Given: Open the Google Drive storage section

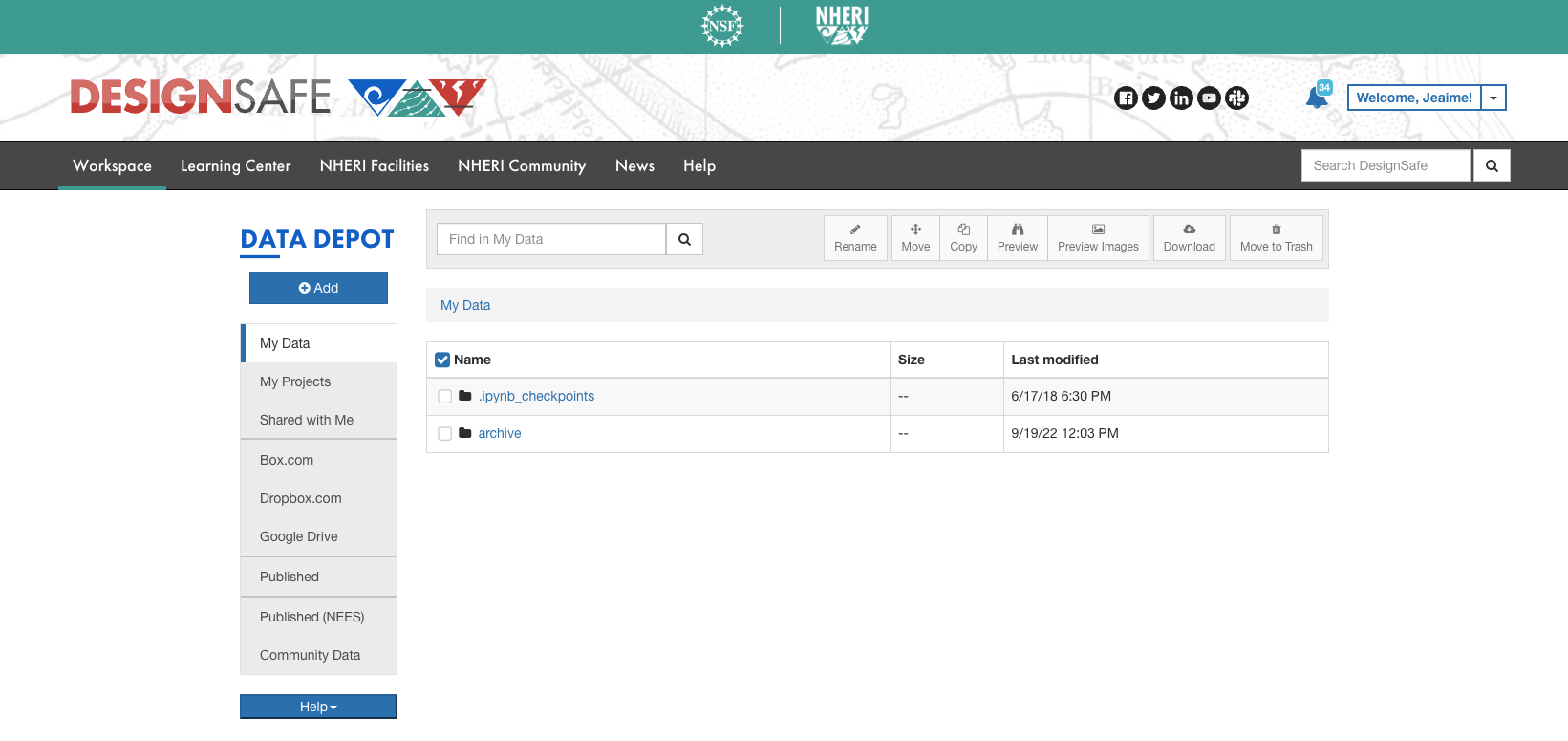Looking at the screenshot, I should tap(319, 536).
